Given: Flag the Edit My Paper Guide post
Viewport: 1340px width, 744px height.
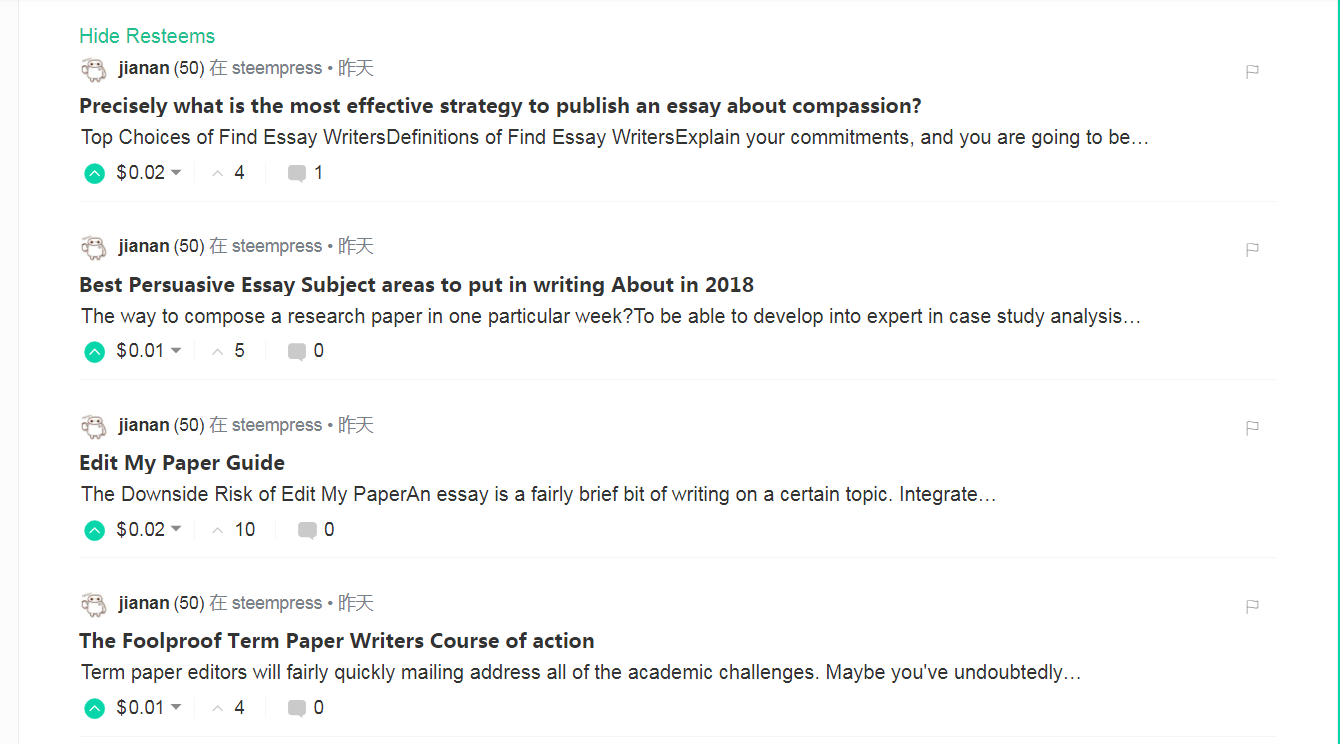Looking at the screenshot, I should tap(1251, 428).
